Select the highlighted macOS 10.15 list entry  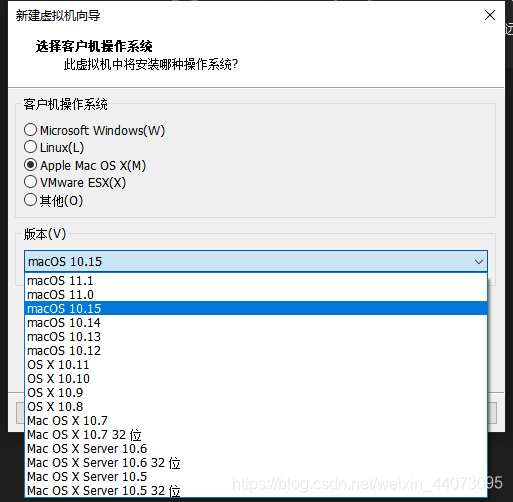[256, 309]
